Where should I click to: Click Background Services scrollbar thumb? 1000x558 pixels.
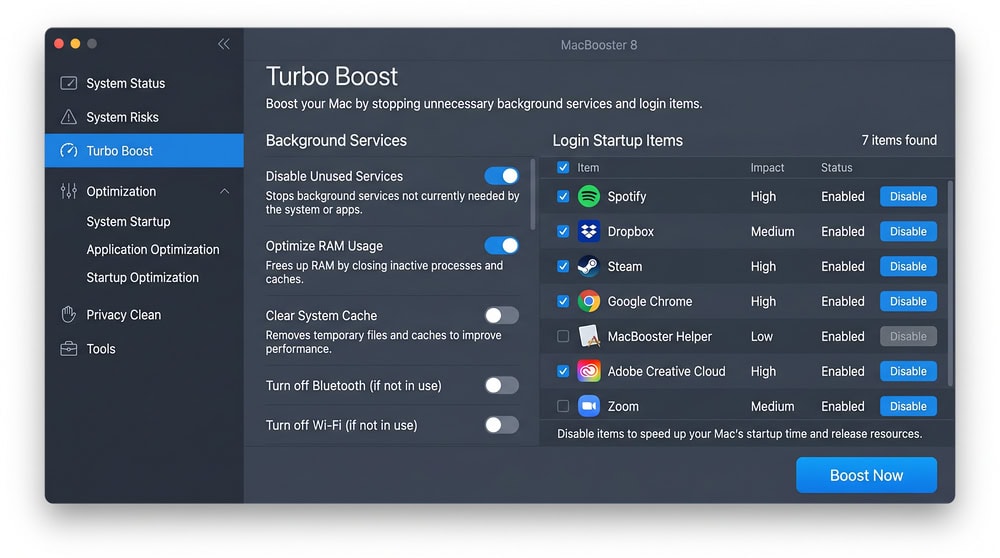533,195
